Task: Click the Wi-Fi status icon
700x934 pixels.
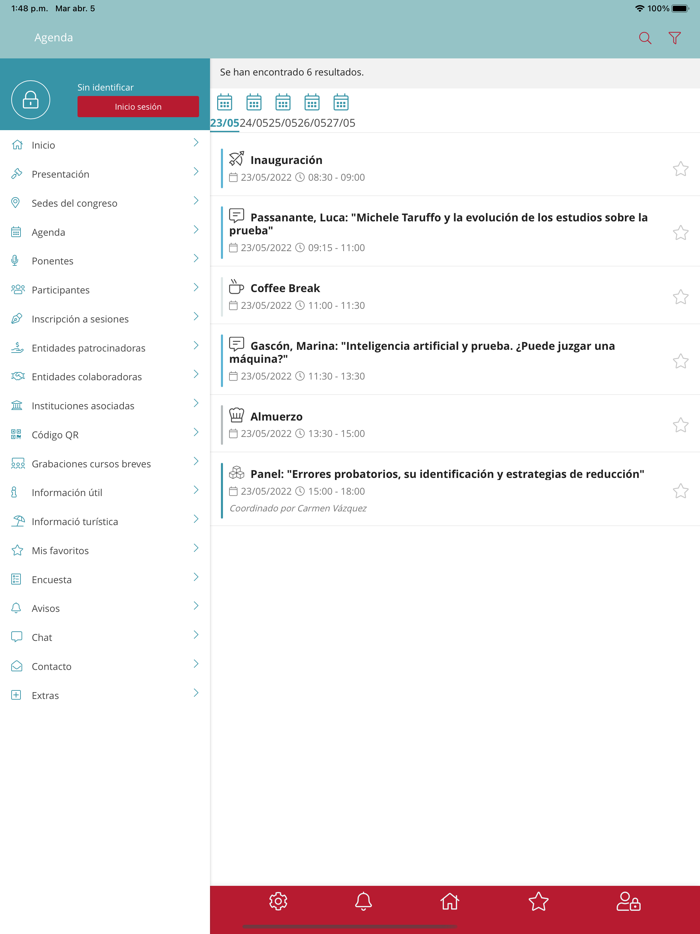Action: tap(640, 8)
